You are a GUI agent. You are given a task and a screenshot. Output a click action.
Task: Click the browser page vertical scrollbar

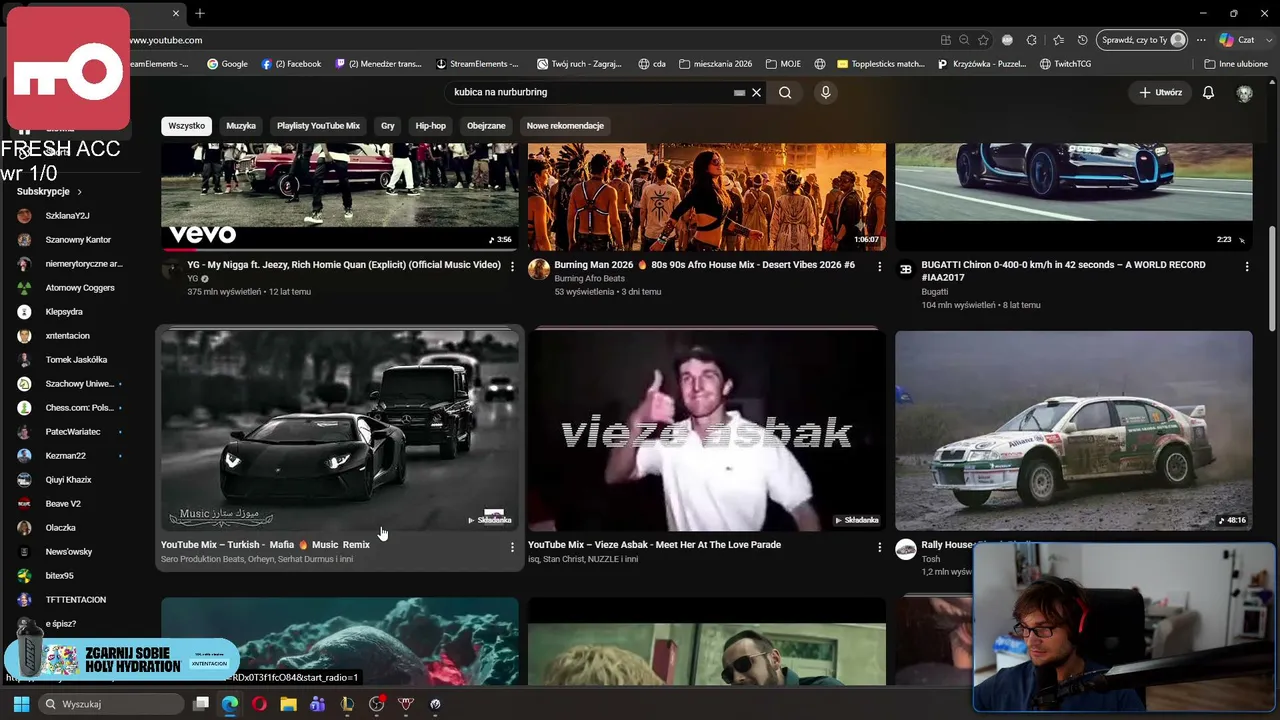(x=1272, y=280)
